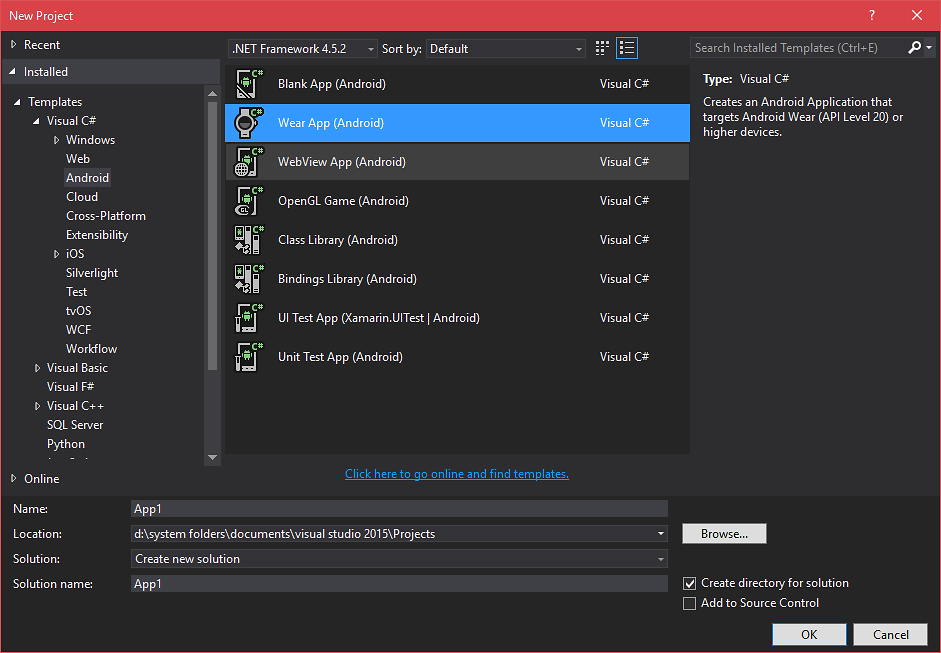The image size is (941, 653).
Task: Select UI Test App (Xamarin.UITest | Android)
Action: click(457, 318)
